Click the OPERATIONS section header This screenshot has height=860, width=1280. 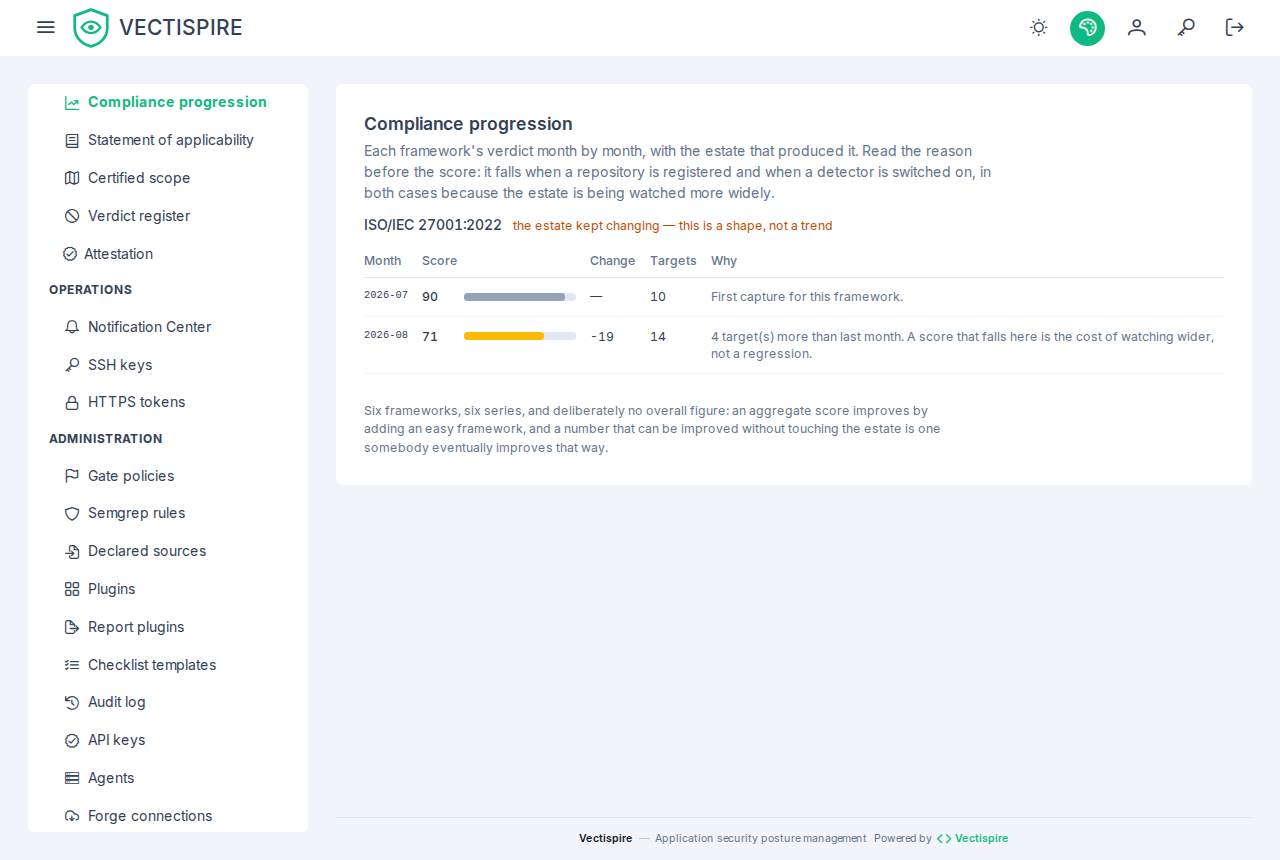coord(91,290)
